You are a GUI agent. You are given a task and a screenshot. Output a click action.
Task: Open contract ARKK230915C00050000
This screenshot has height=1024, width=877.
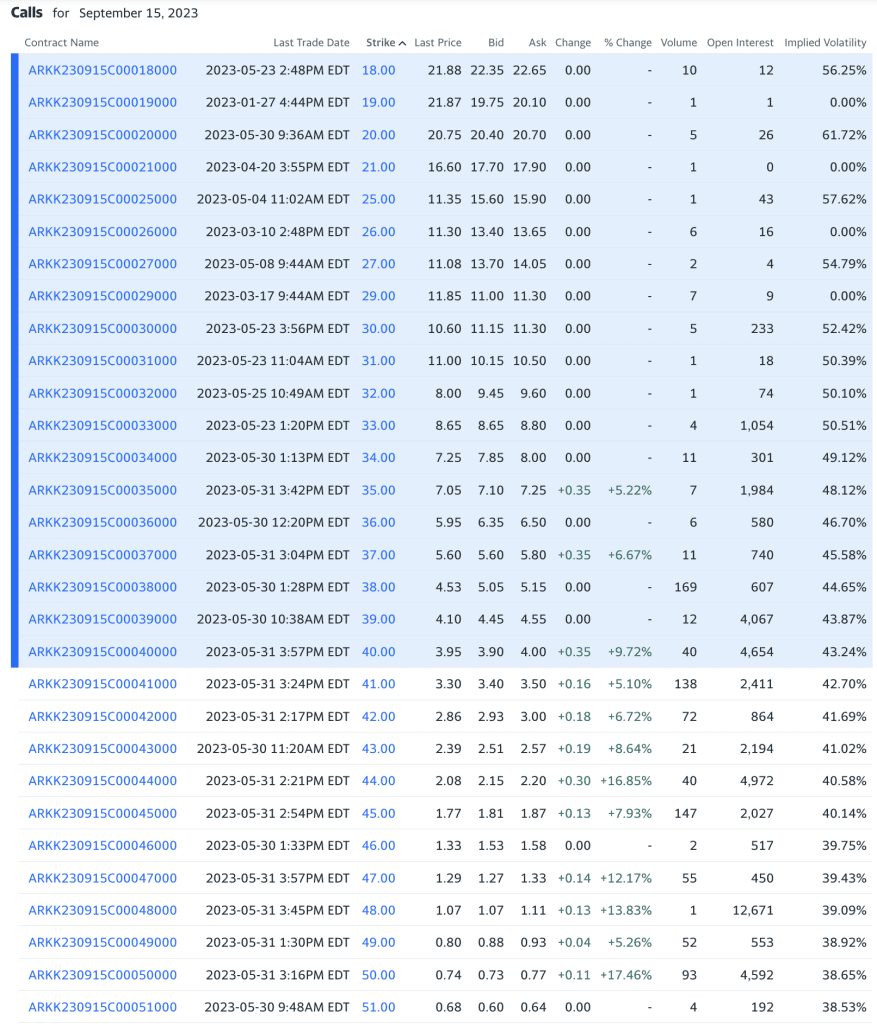click(103, 974)
